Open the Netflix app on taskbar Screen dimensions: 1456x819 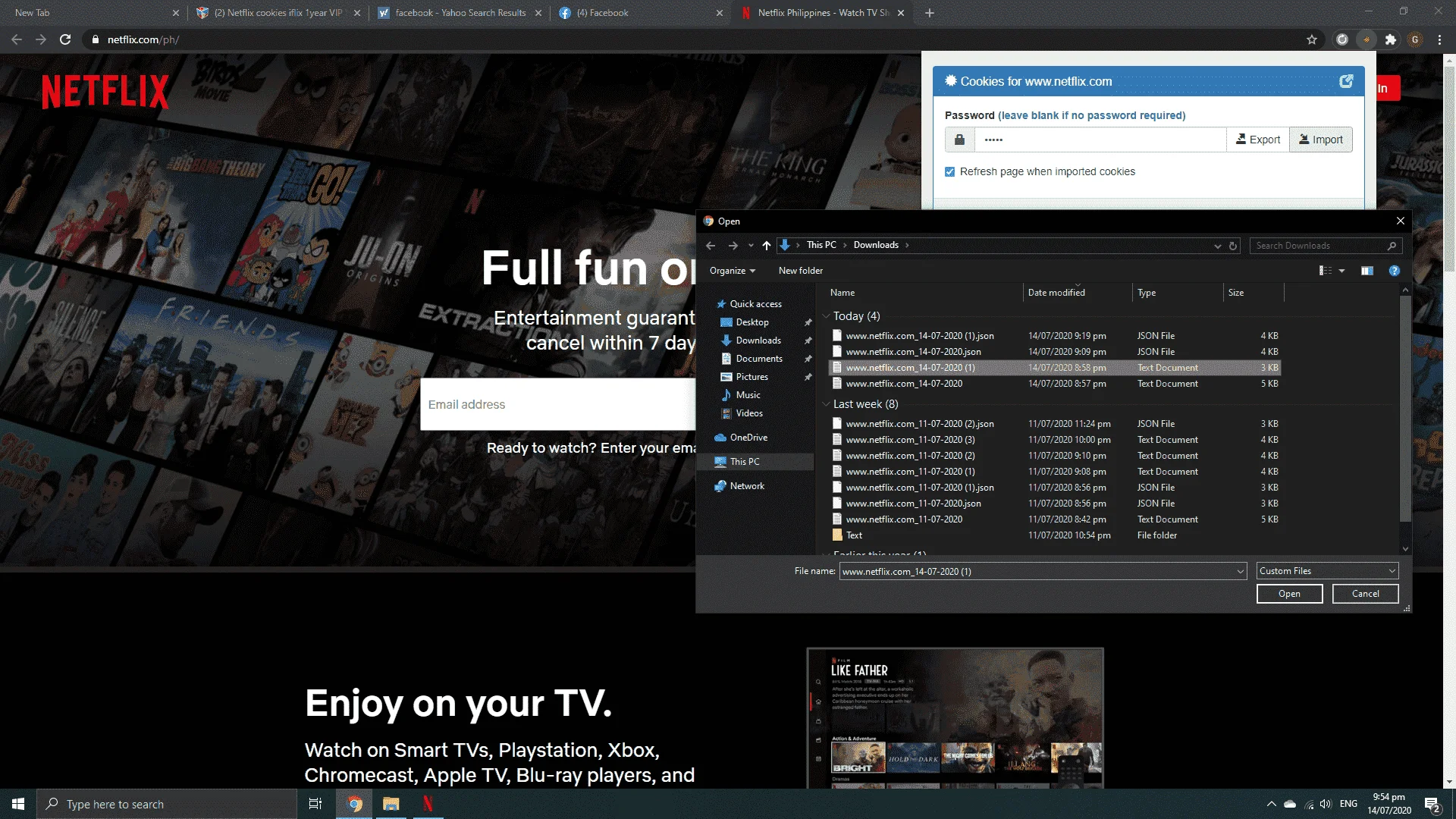(x=428, y=804)
